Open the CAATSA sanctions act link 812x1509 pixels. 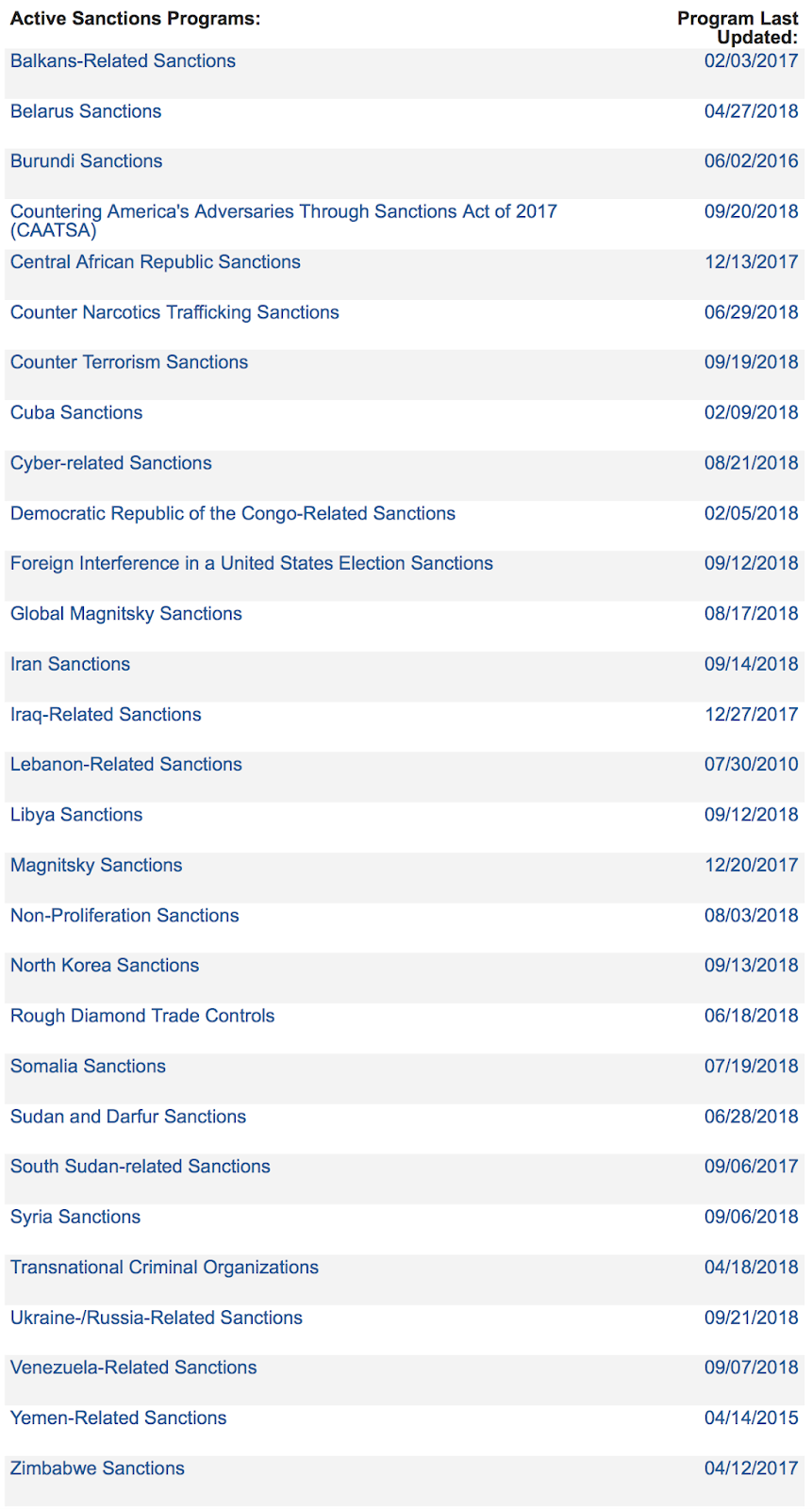click(284, 221)
